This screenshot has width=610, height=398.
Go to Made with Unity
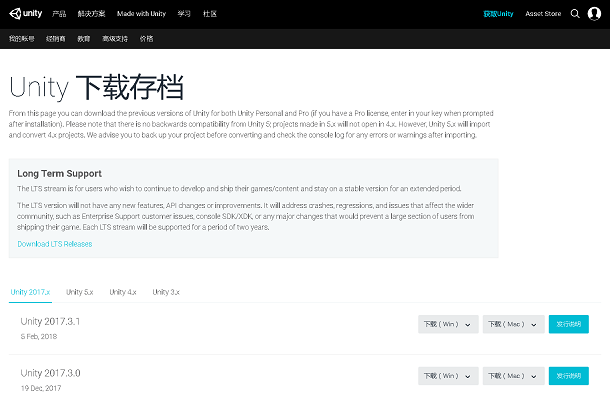pyautogui.click(x=141, y=14)
